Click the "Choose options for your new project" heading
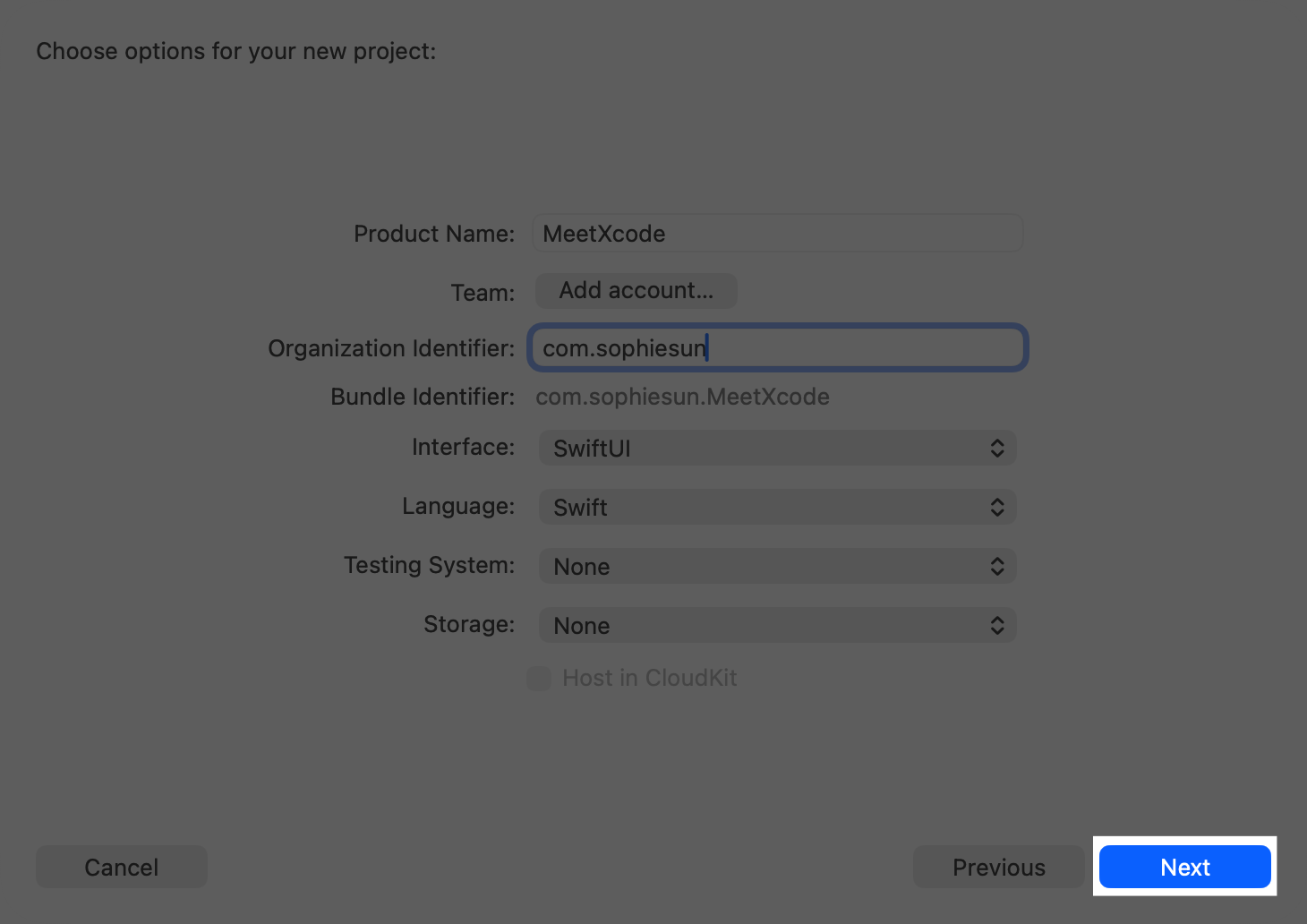Viewport: 1307px width, 924px height. click(236, 51)
